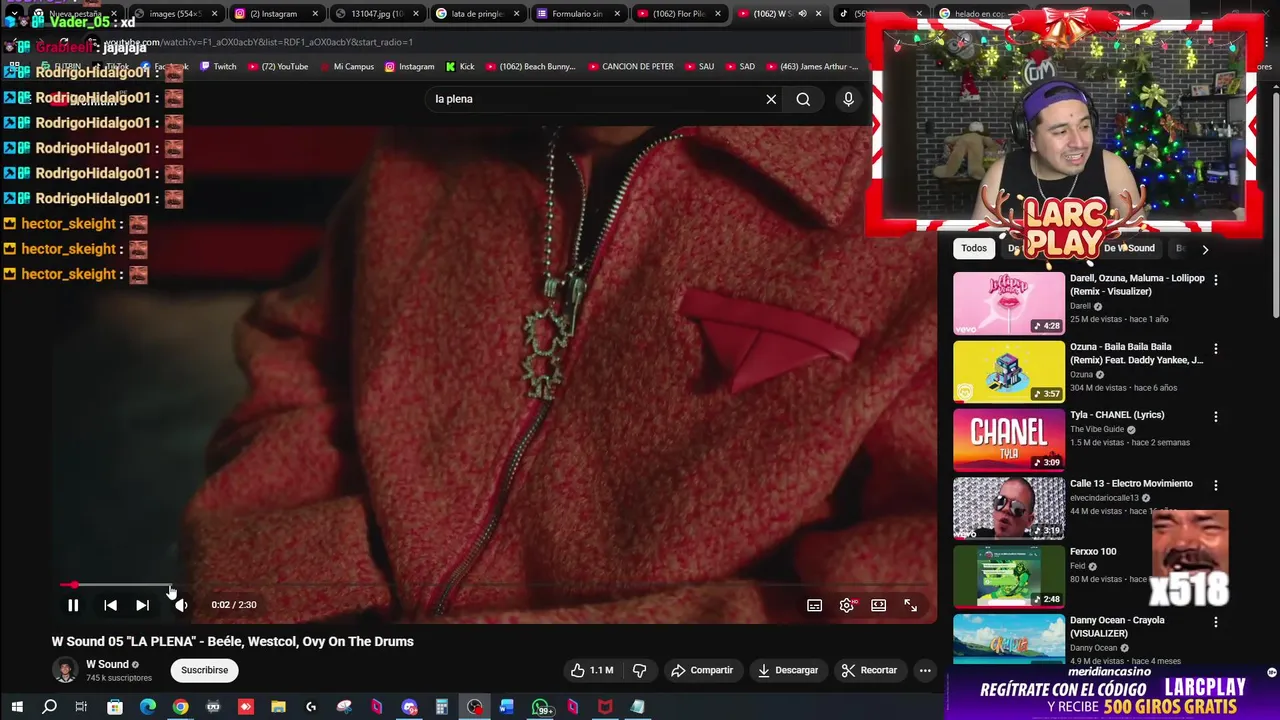Open Ferxxo 100 video title
This screenshot has height=720, width=1280.
[x=1093, y=552]
